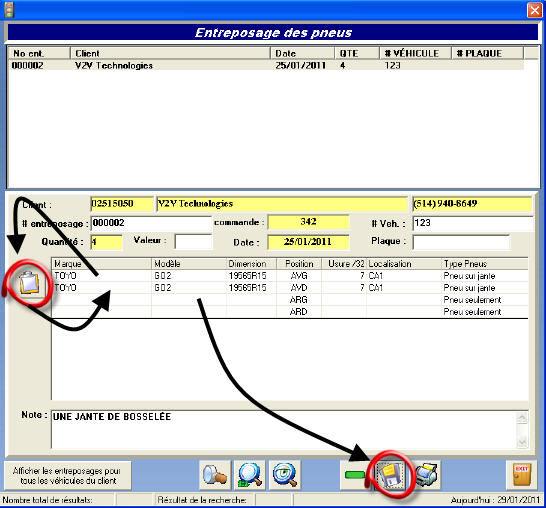546x508 pixels.
Task: Click the blue magnifier with green tag icon
Action: [x=250, y=475]
